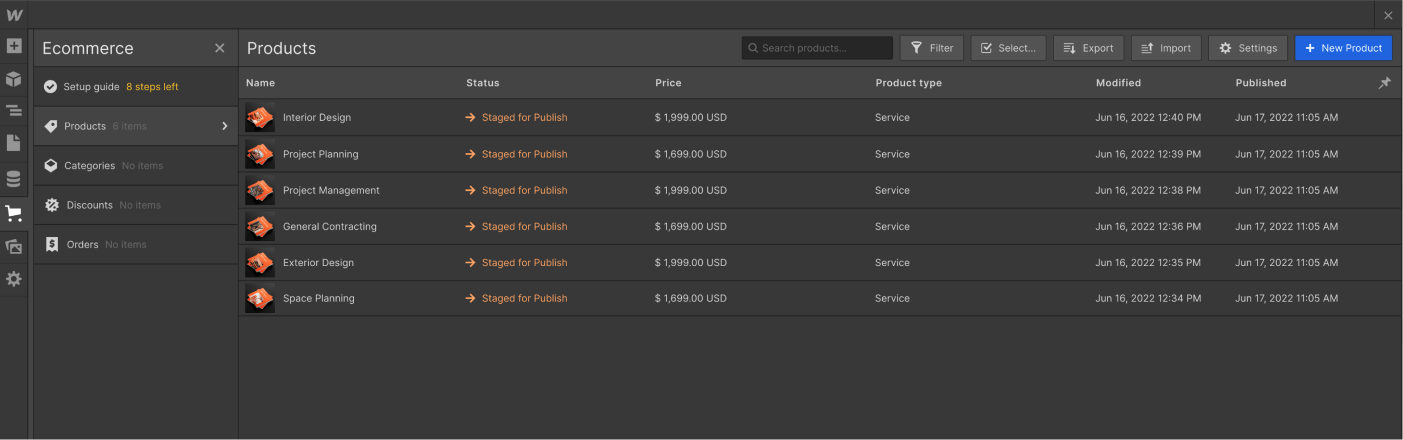Click the Webflow logo icon
The image size is (1403, 440).
(14, 15)
